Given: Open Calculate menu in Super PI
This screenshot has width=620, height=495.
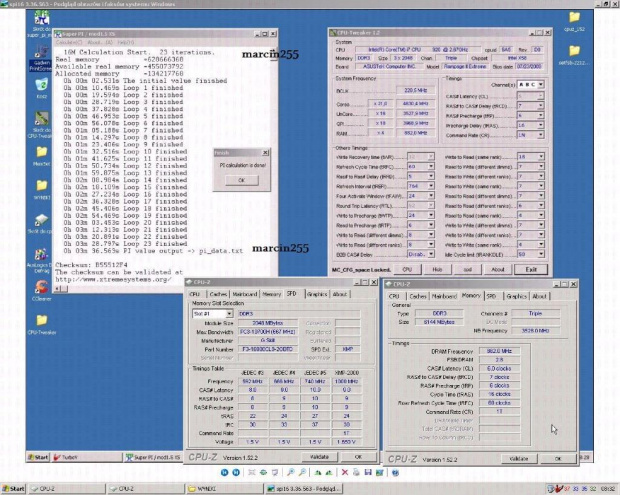Looking at the screenshot, I should coord(69,42).
